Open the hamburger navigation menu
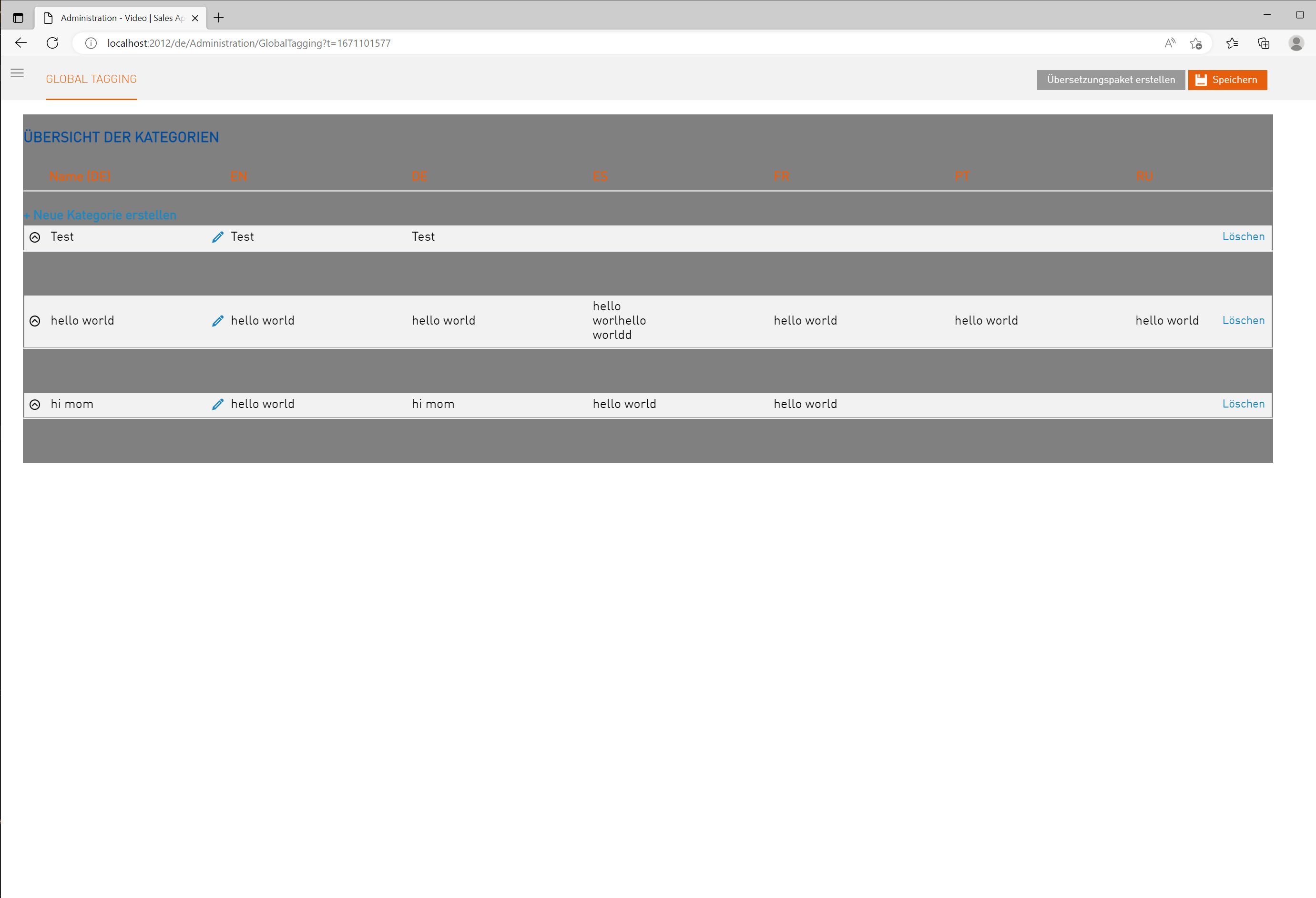1316x898 pixels. tap(17, 73)
